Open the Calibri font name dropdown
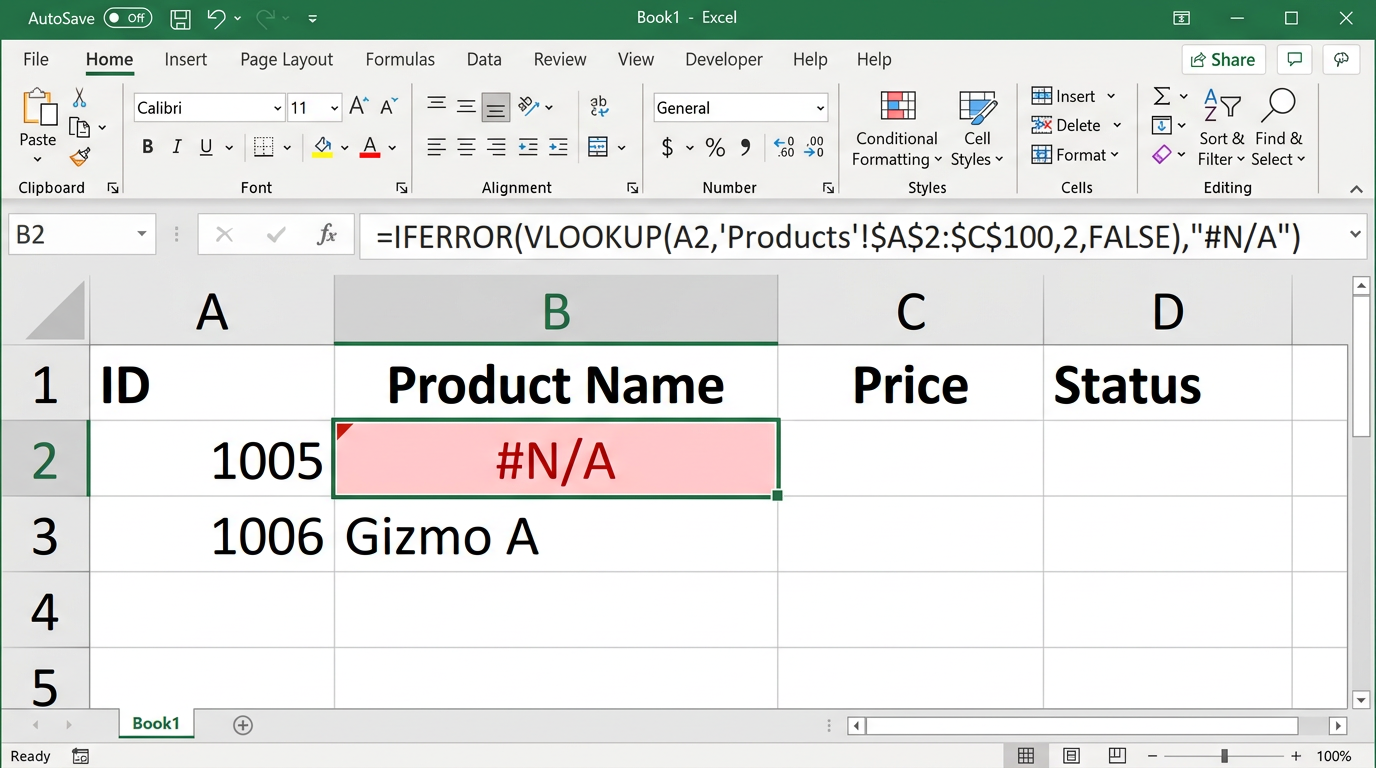 [x=277, y=108]
